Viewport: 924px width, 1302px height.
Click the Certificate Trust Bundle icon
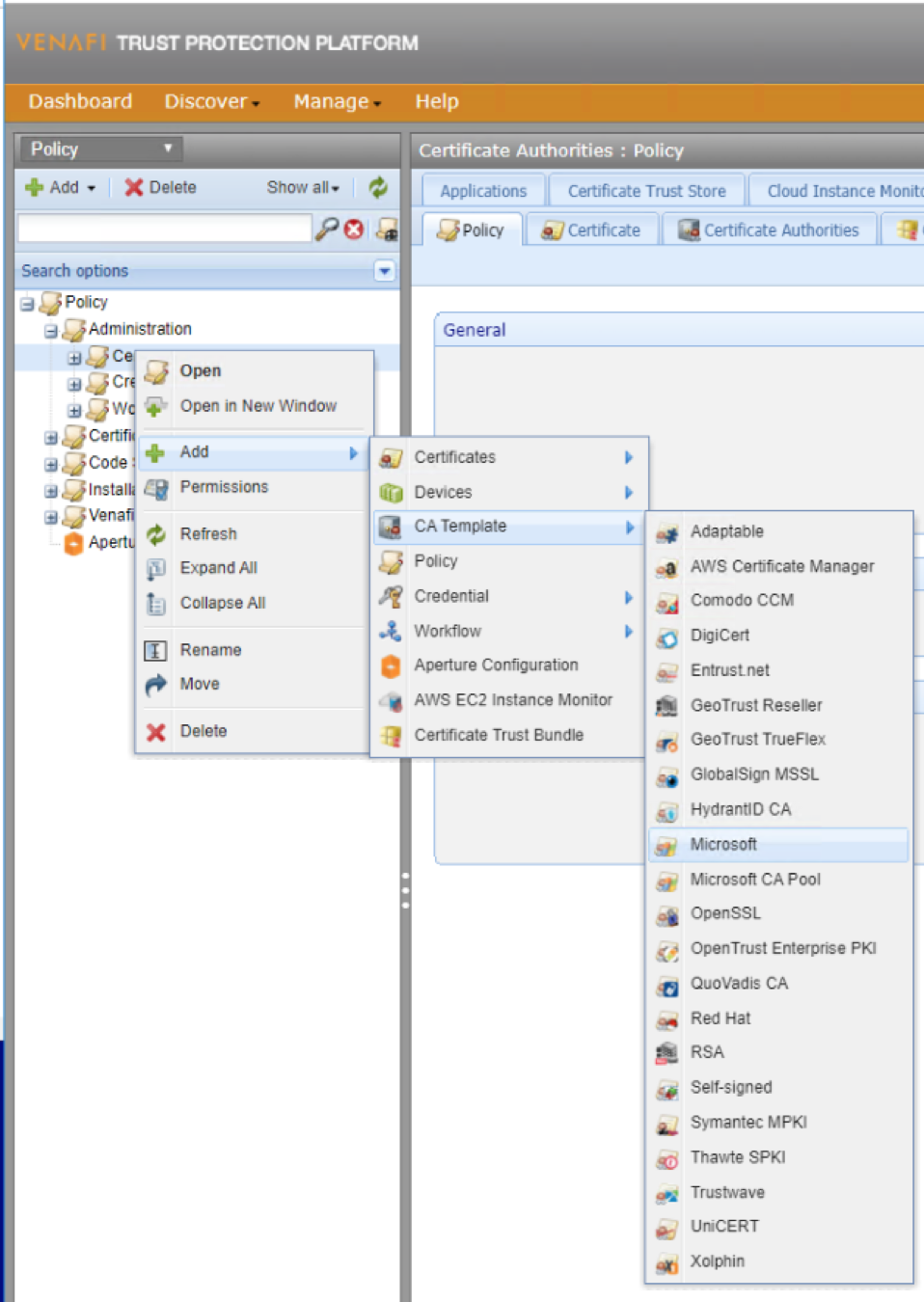pos(391,736)
